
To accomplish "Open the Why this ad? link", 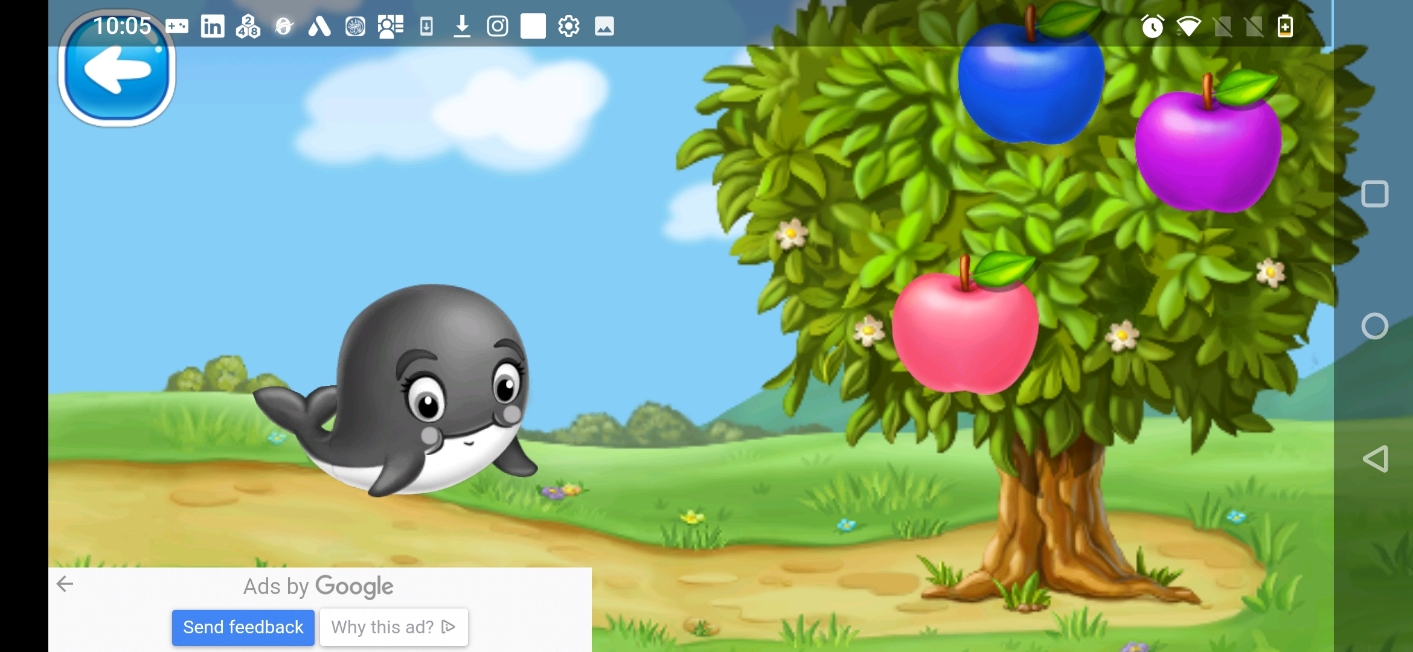I will coord(393,627).
